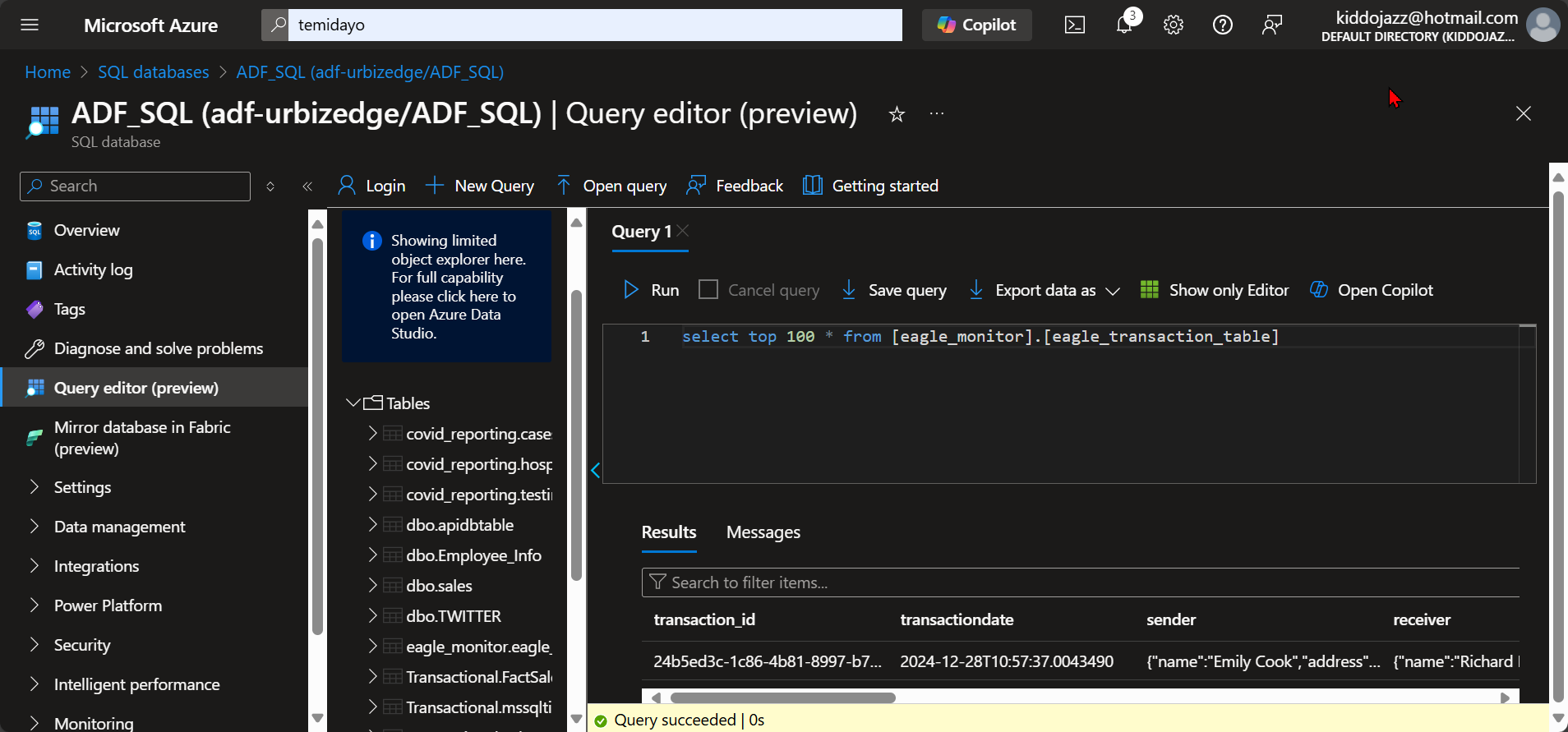
Task: Click the Search to filter items box
Action: [x=1080, y=582]
